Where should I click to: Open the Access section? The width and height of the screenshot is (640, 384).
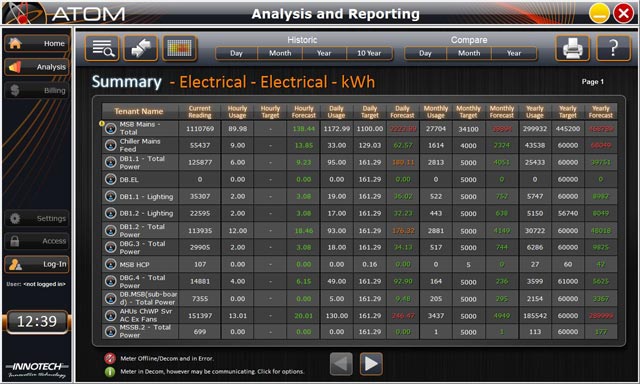[x=37, y=241]
